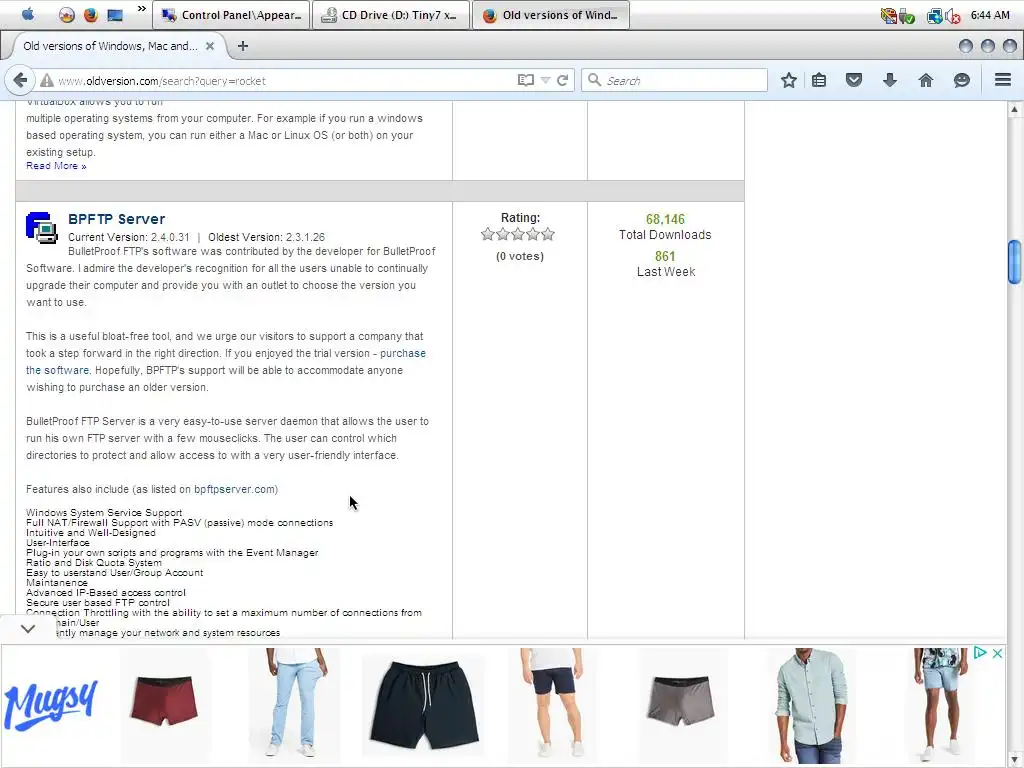
Task: View the red boxer briefs ad item
Action: [165, 701]
